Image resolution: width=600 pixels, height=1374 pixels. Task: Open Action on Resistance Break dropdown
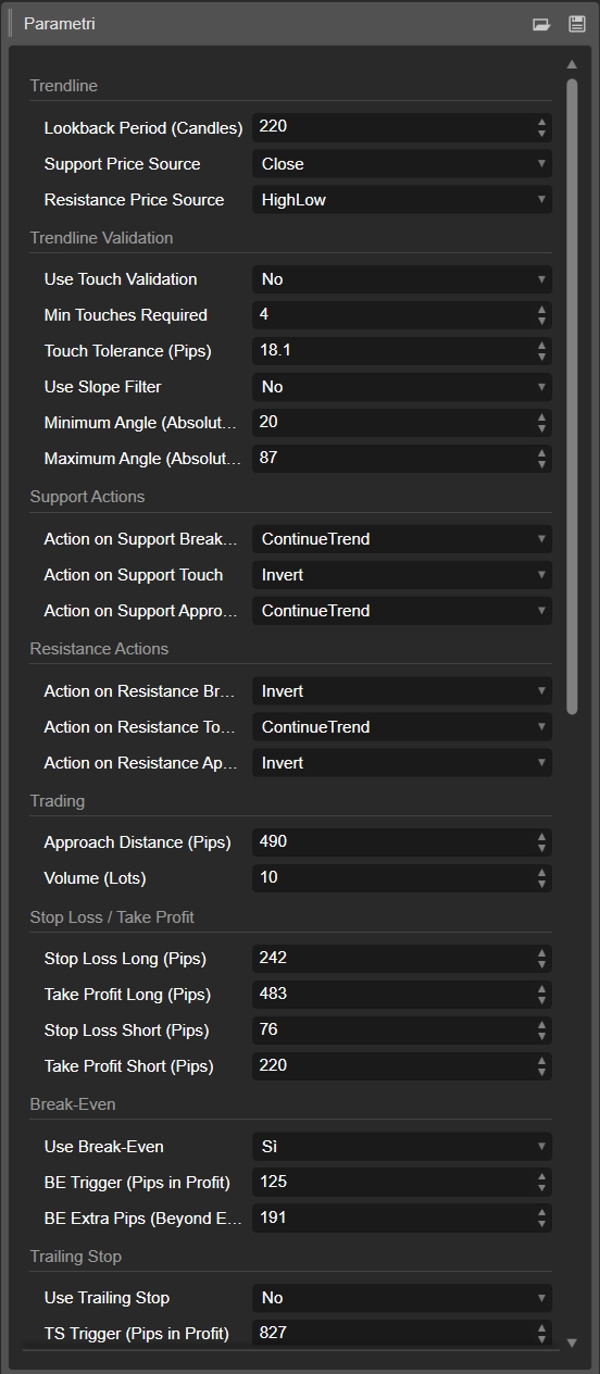pos(401,691)
